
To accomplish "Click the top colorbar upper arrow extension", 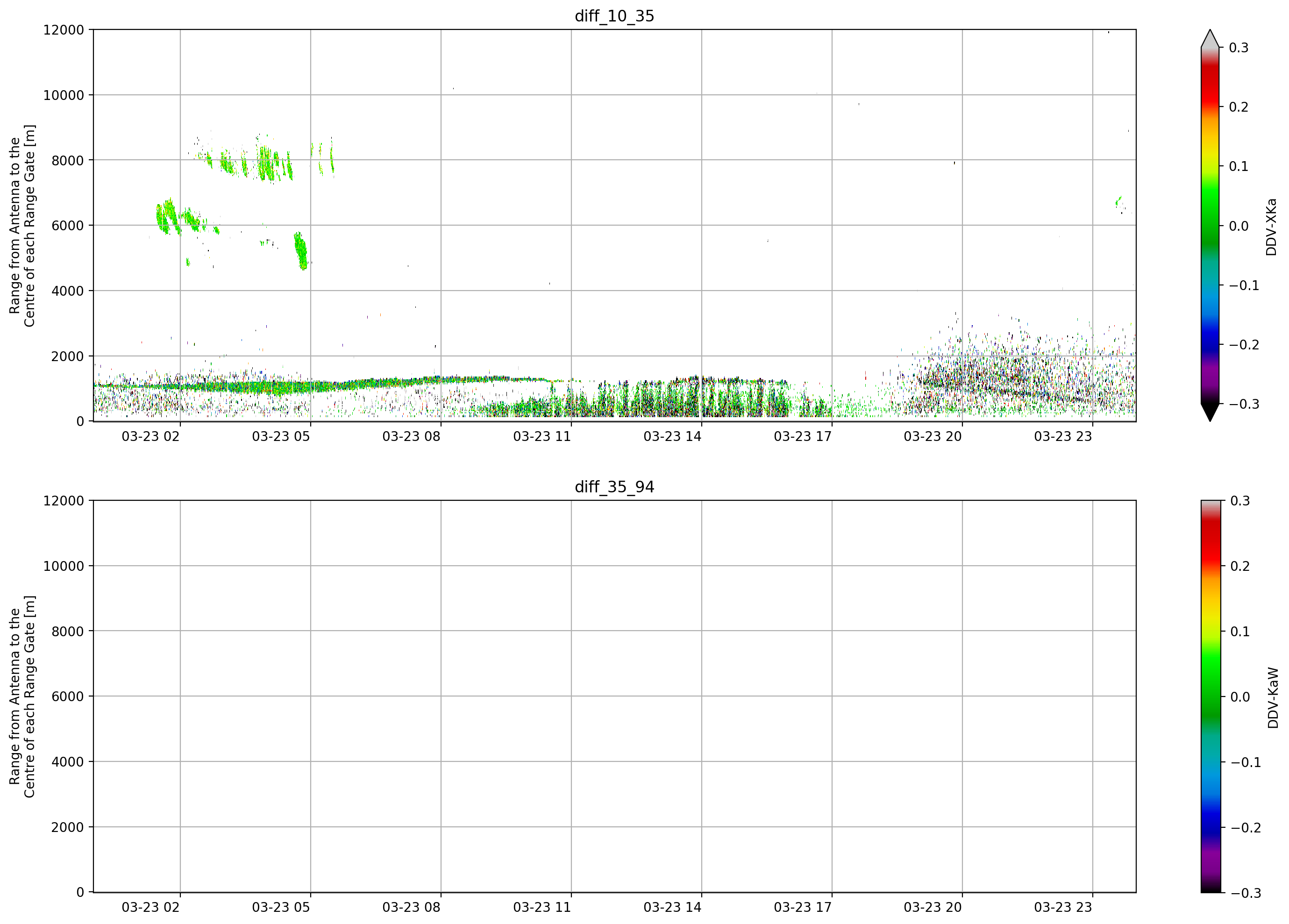I will (1210, 38).
